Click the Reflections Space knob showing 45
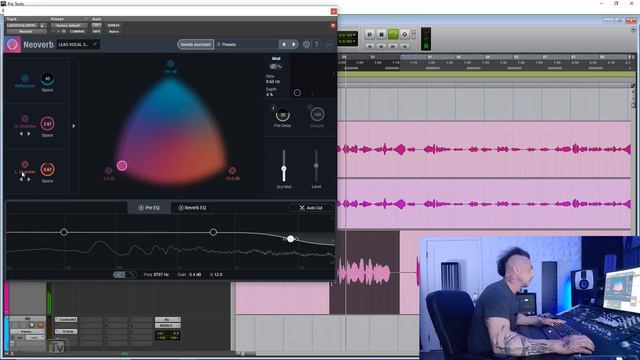 coord(47,78)
